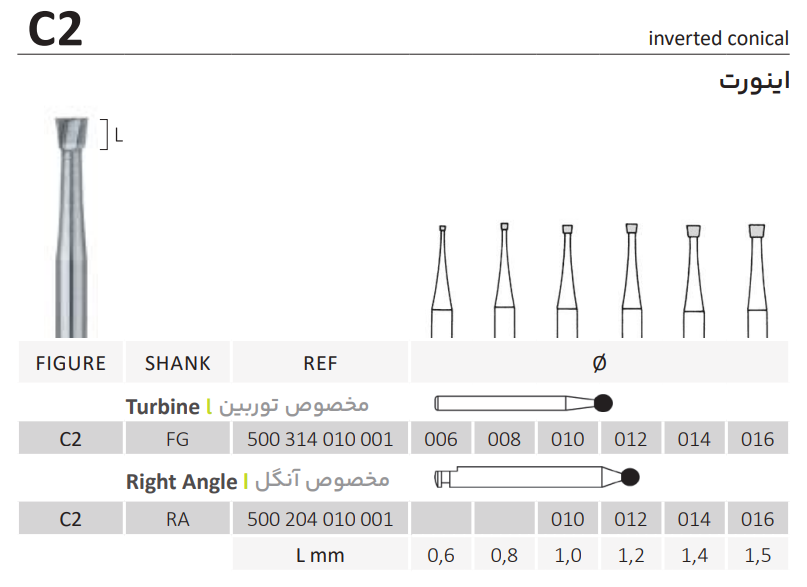The image size is (807, 587).
Task: Select reference number 500 204 010 001
Action: 320,519
